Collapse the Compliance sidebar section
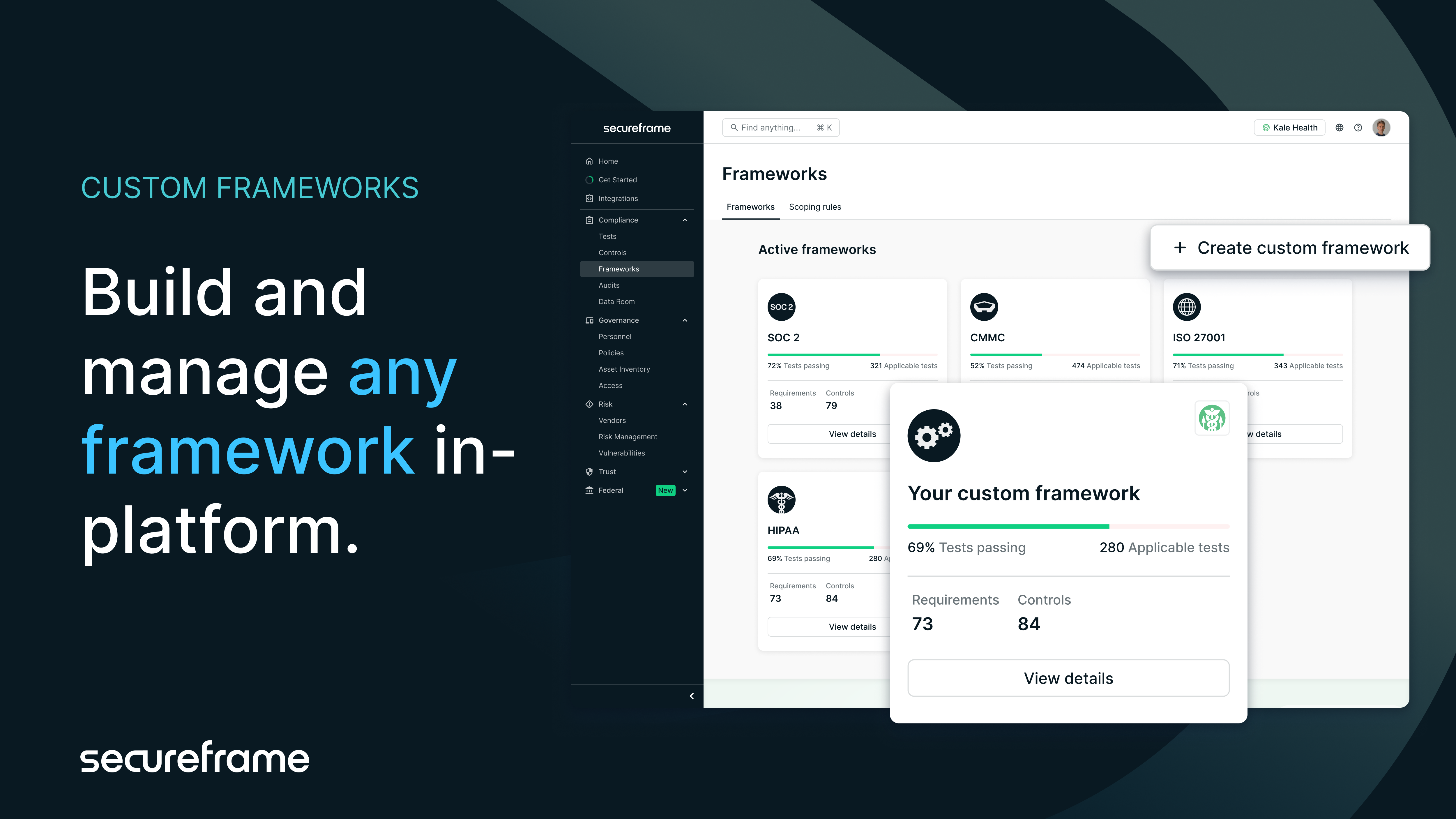This screenshot has height=819, width=1456. click(x=685, y=220)
